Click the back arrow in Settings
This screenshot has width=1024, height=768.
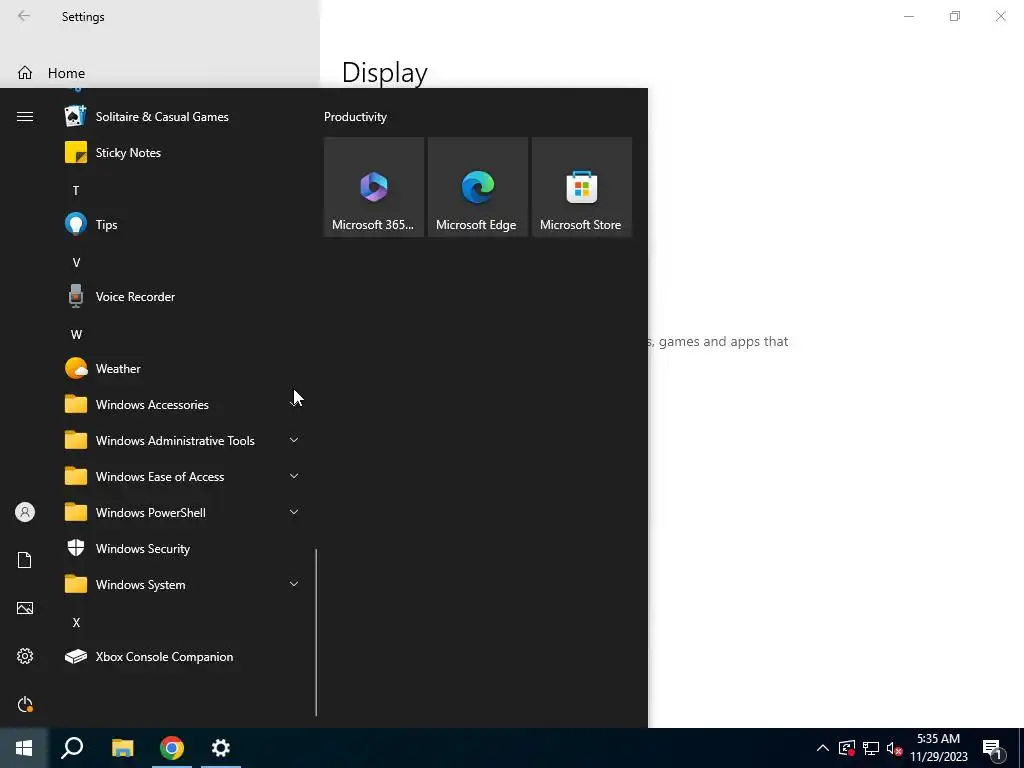click(24, 16)
